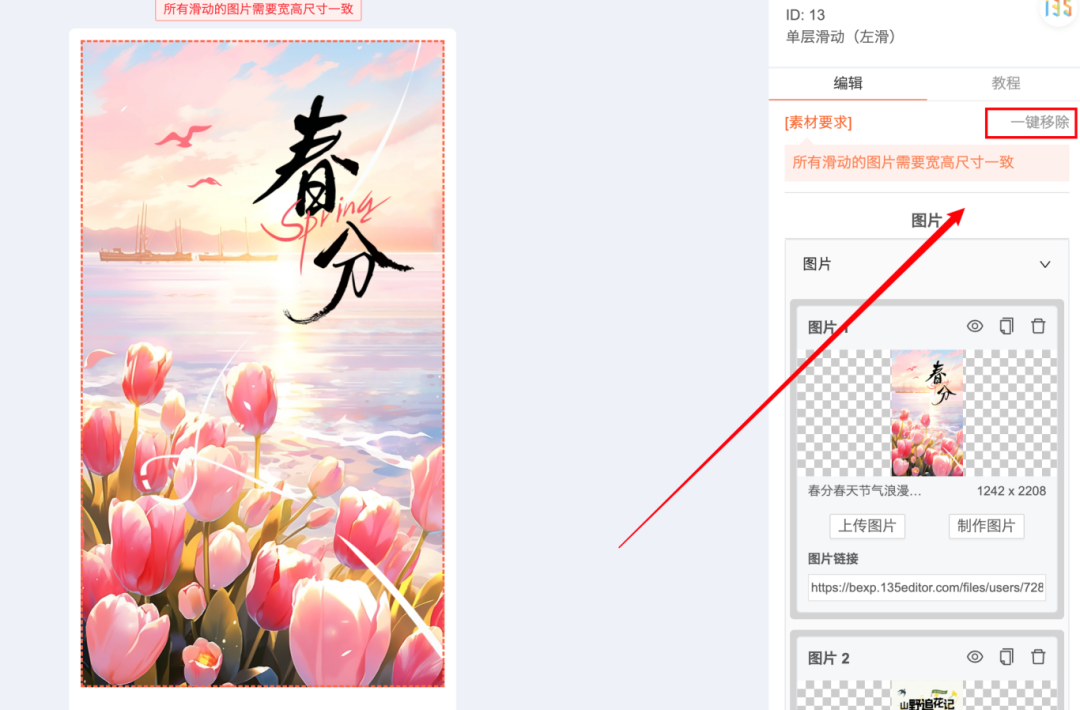
Task: Collapse the 图片 section chevron
Action: (x=1045, y=264)
